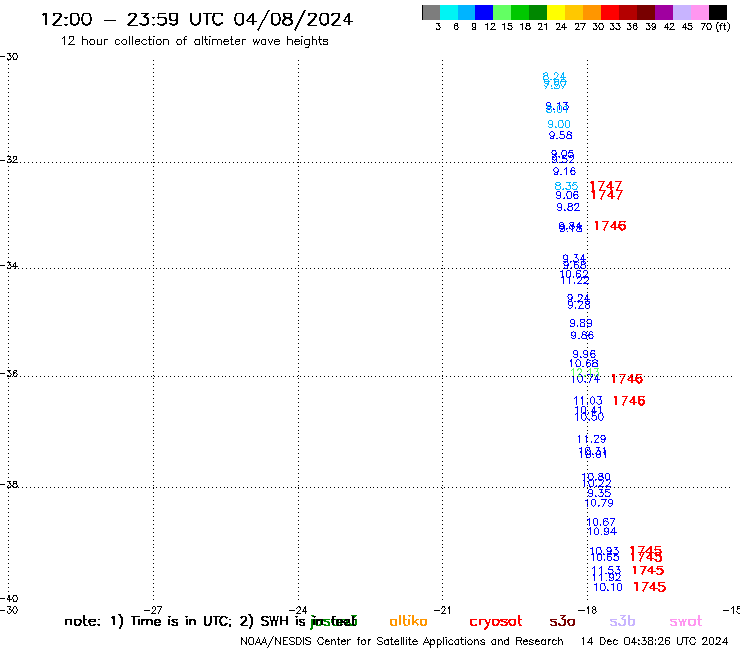740x650 pixels.
Task: Click the wave height value '10.10'
Action: tap(608, 587)
